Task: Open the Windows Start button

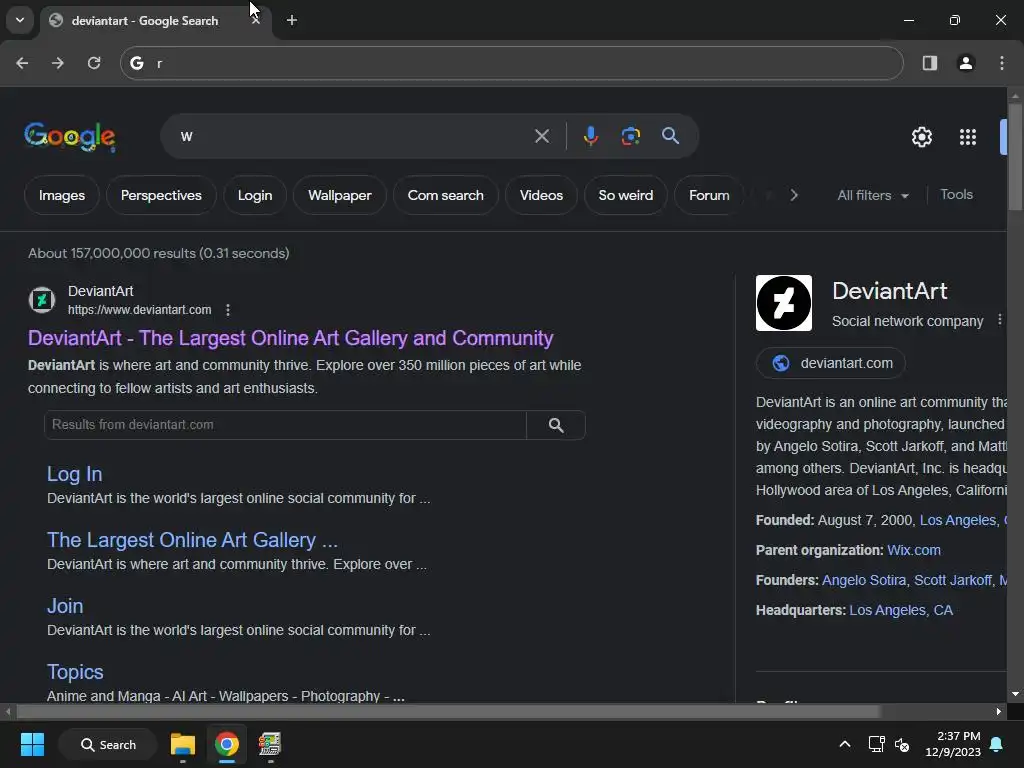Action: (32, 744)
